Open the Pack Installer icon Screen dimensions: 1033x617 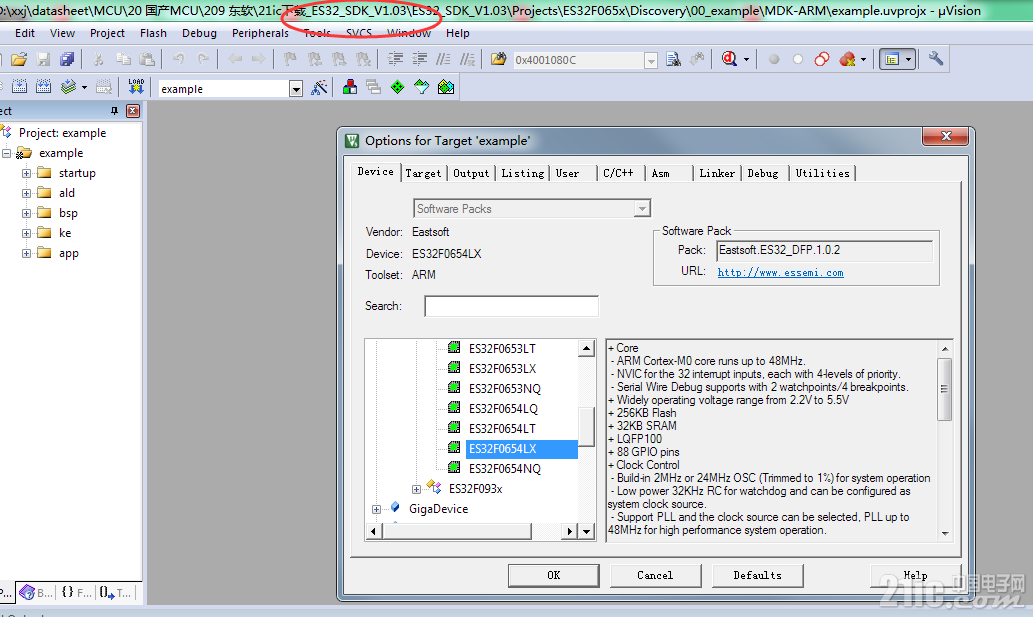(x=446, y=88)
